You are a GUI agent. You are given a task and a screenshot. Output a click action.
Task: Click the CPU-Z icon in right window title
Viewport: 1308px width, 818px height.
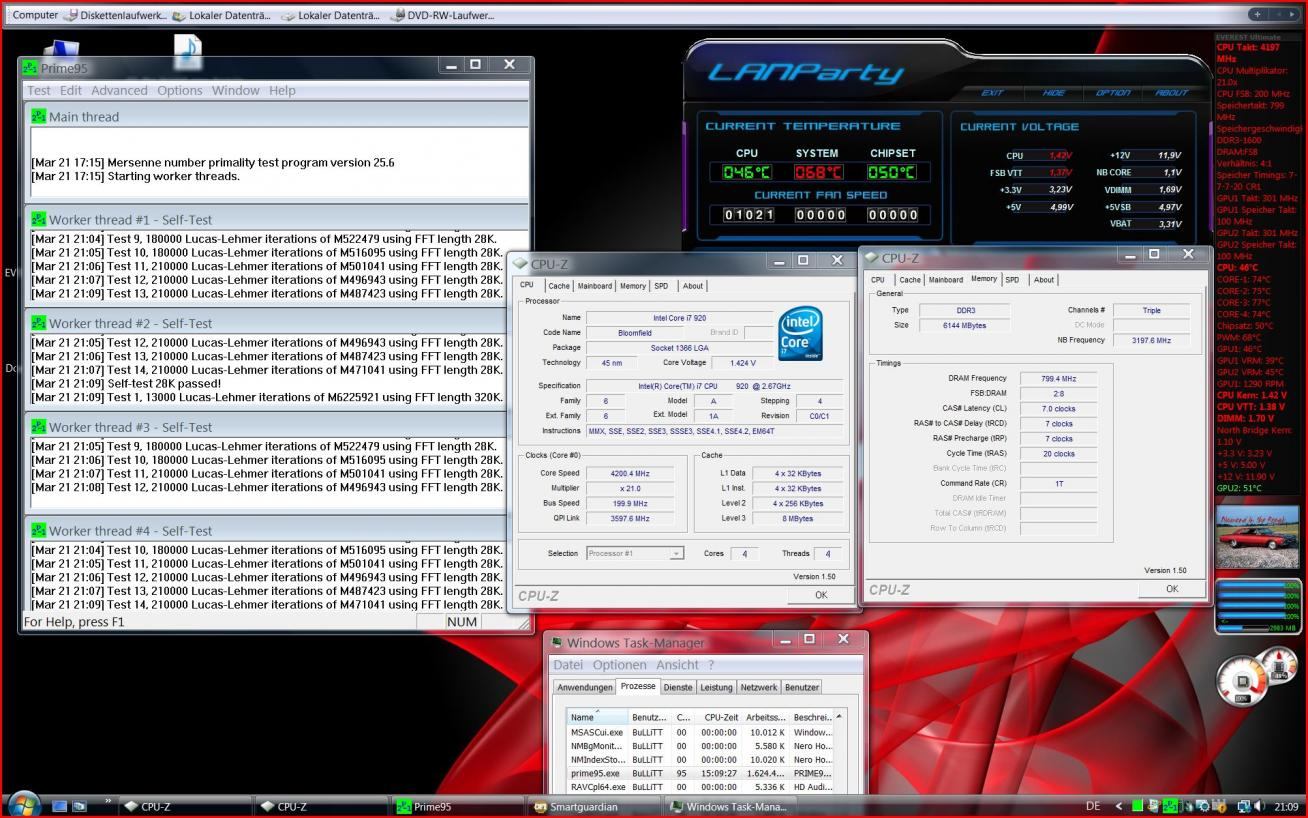click(871, 258)
